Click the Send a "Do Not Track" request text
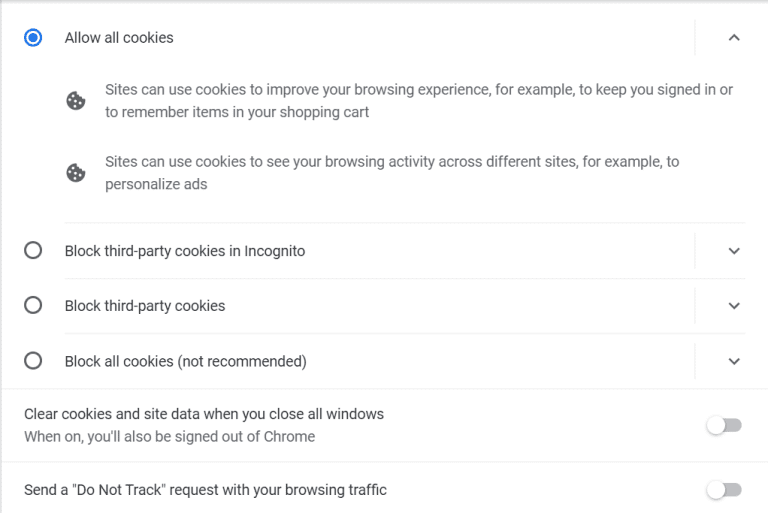 pos(205,490)
